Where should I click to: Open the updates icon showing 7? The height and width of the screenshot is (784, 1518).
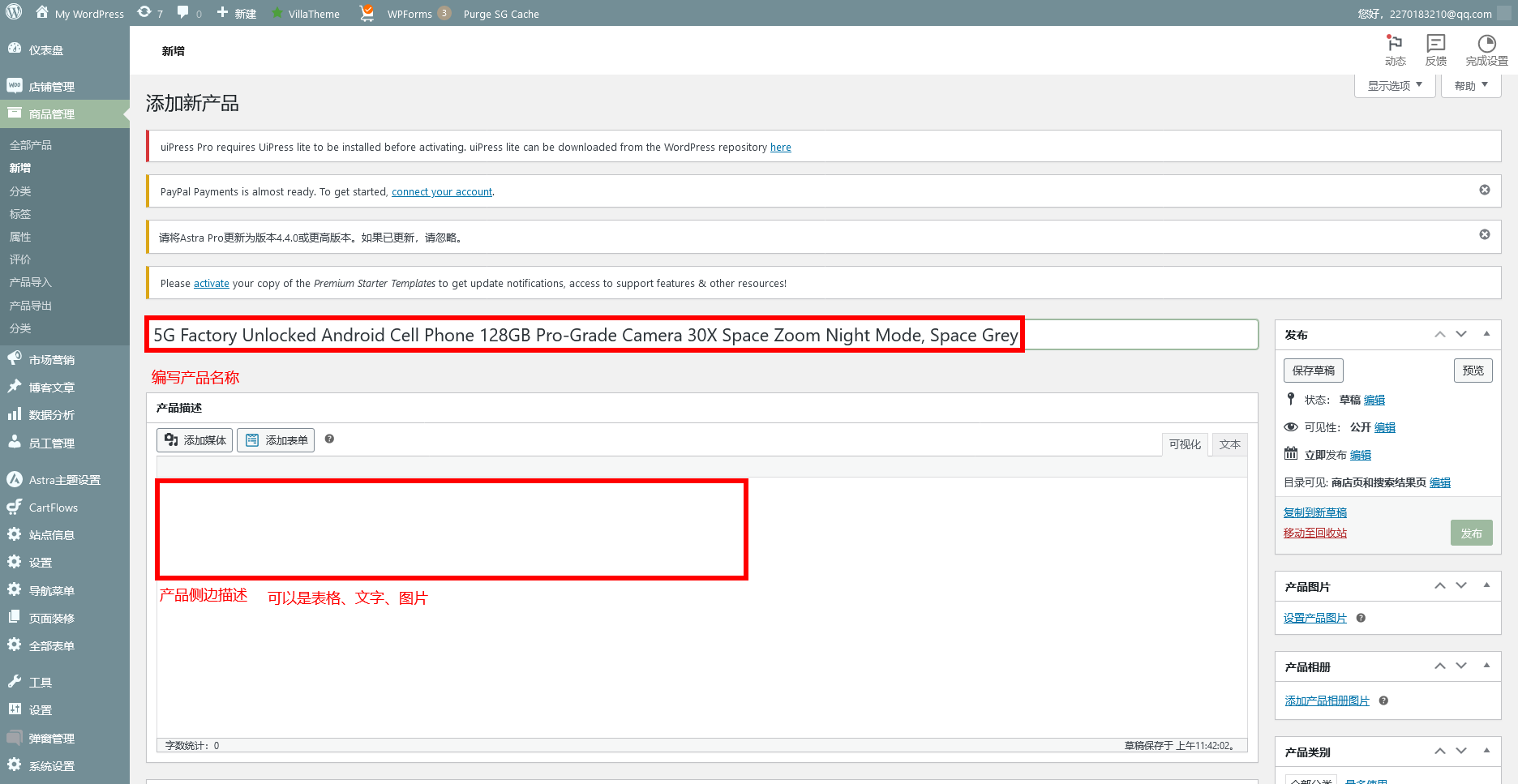(x=150, y=13)
